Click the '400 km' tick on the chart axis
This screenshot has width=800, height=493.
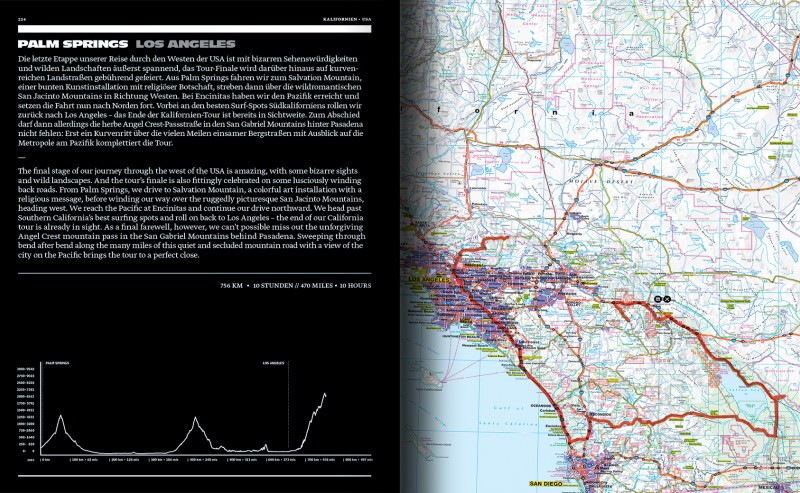(204, 460)
